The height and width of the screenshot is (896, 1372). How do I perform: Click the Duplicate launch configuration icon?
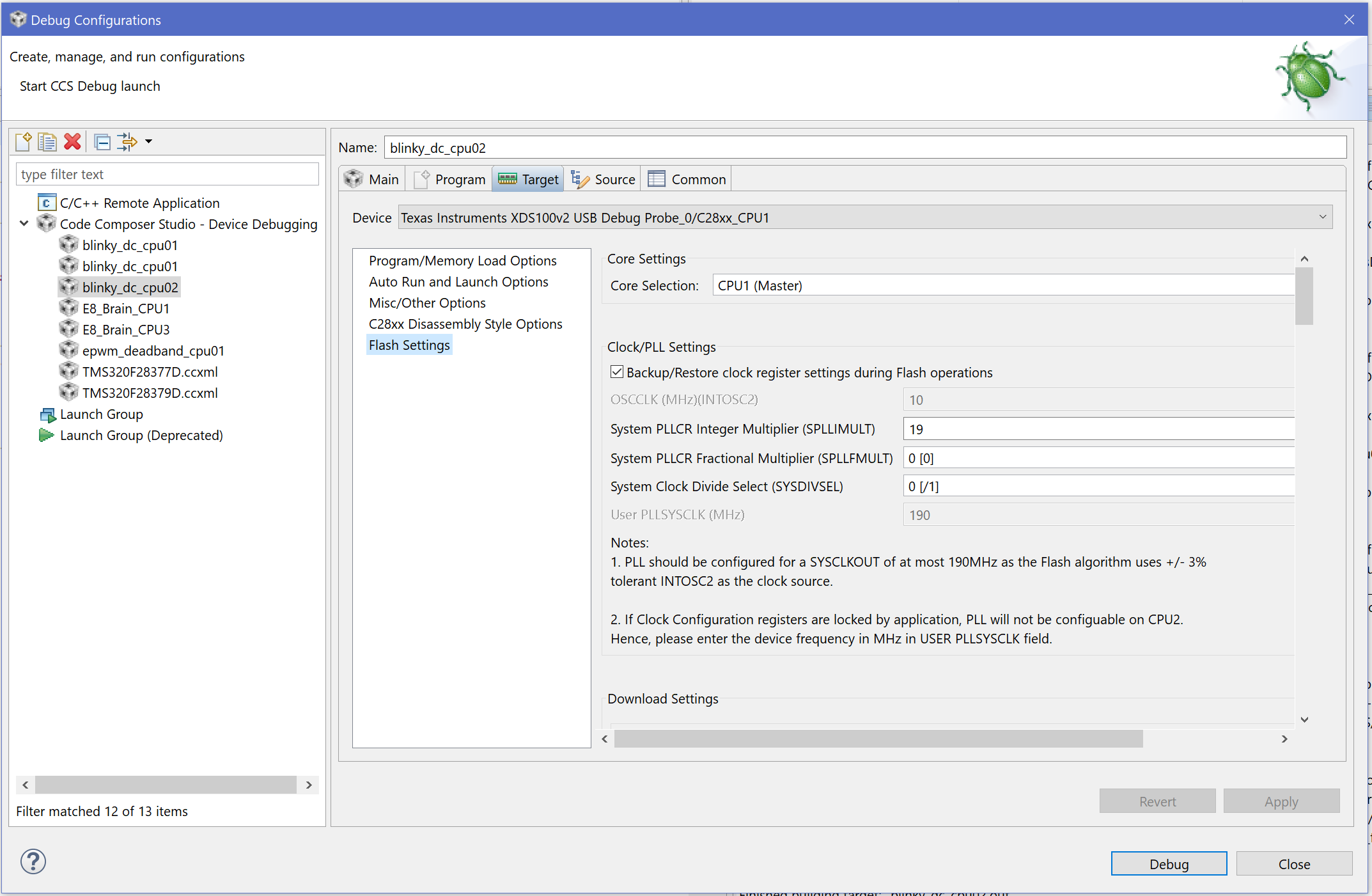47,141
